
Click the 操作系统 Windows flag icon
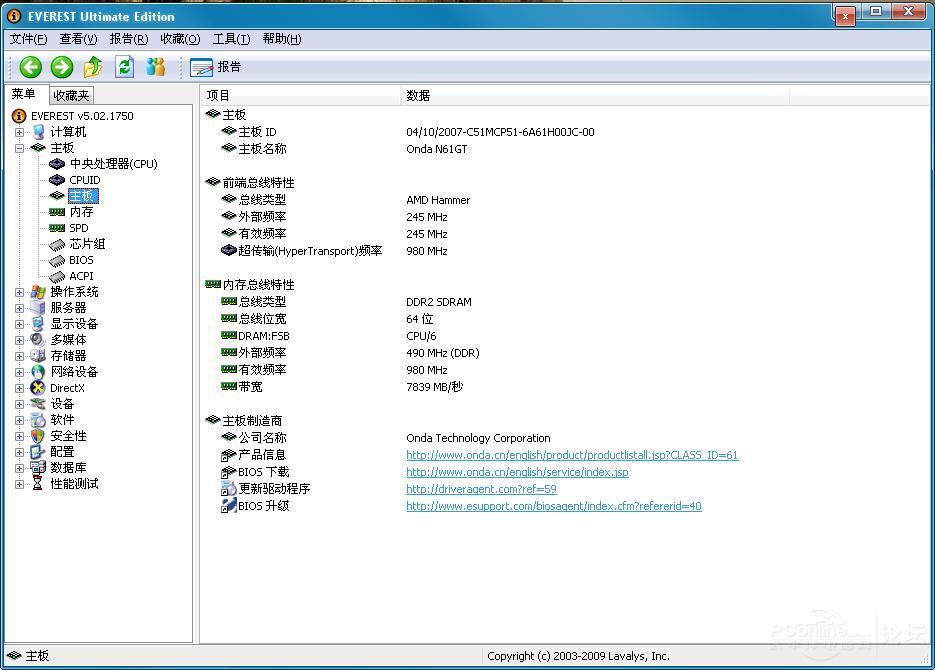click(x=38, y=292)
